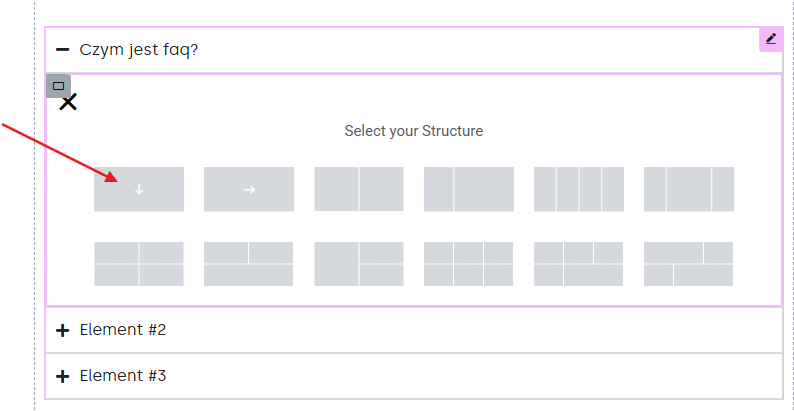Choose the last uneven two-row structure
Viewport: 794px width, 411px height.
[689, 264]
